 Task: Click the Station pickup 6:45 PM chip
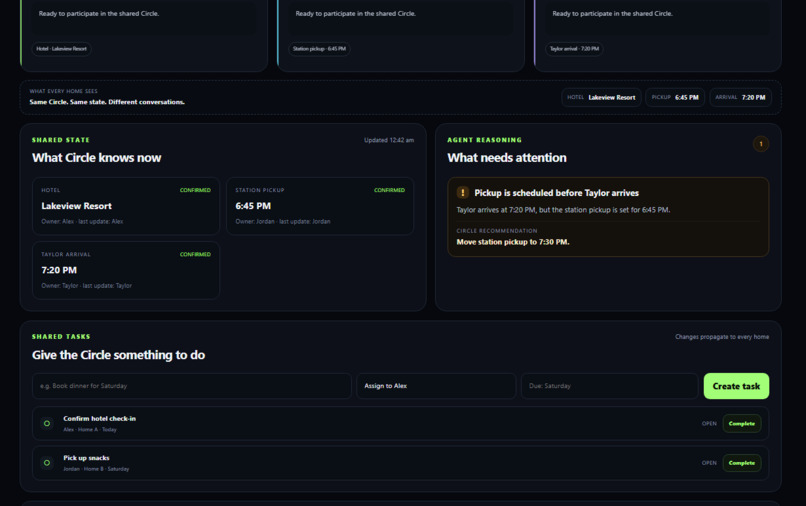319,49
